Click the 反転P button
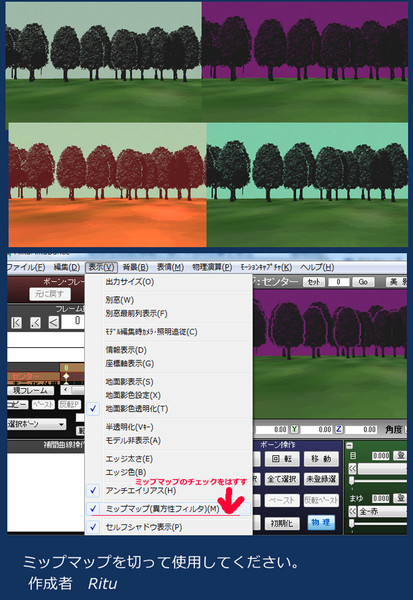The width and height of the screenshot is (413, 600). (x=70, y=404)
